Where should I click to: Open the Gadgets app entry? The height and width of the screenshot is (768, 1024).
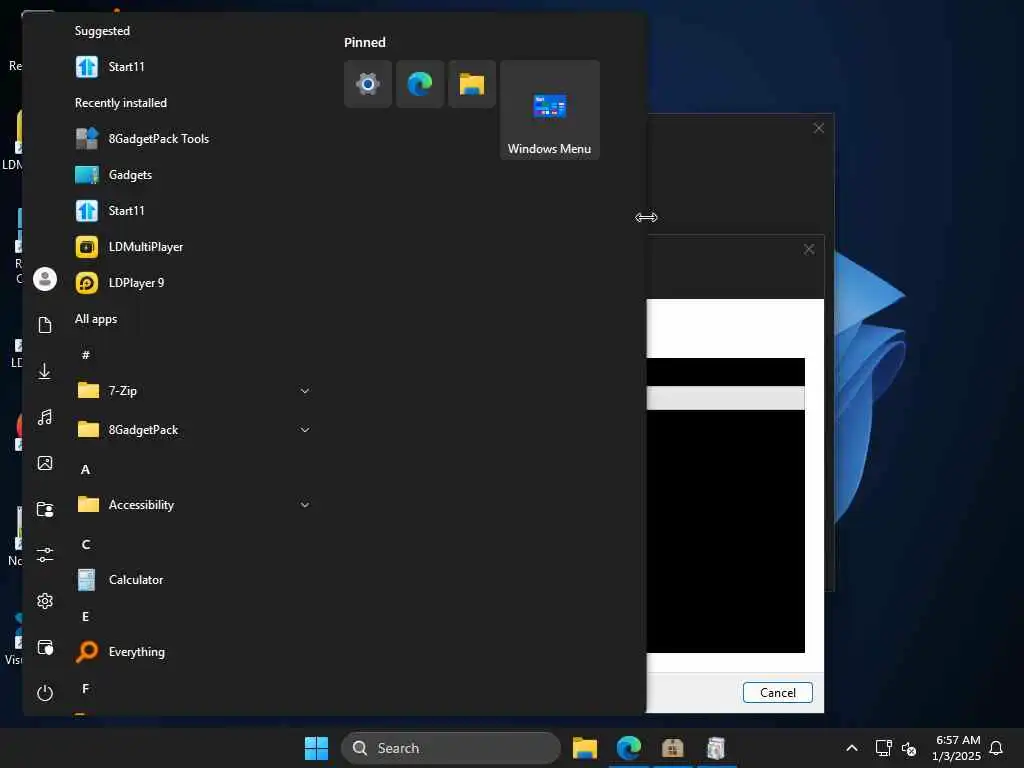pyautogui.click(x=193, y=174)
